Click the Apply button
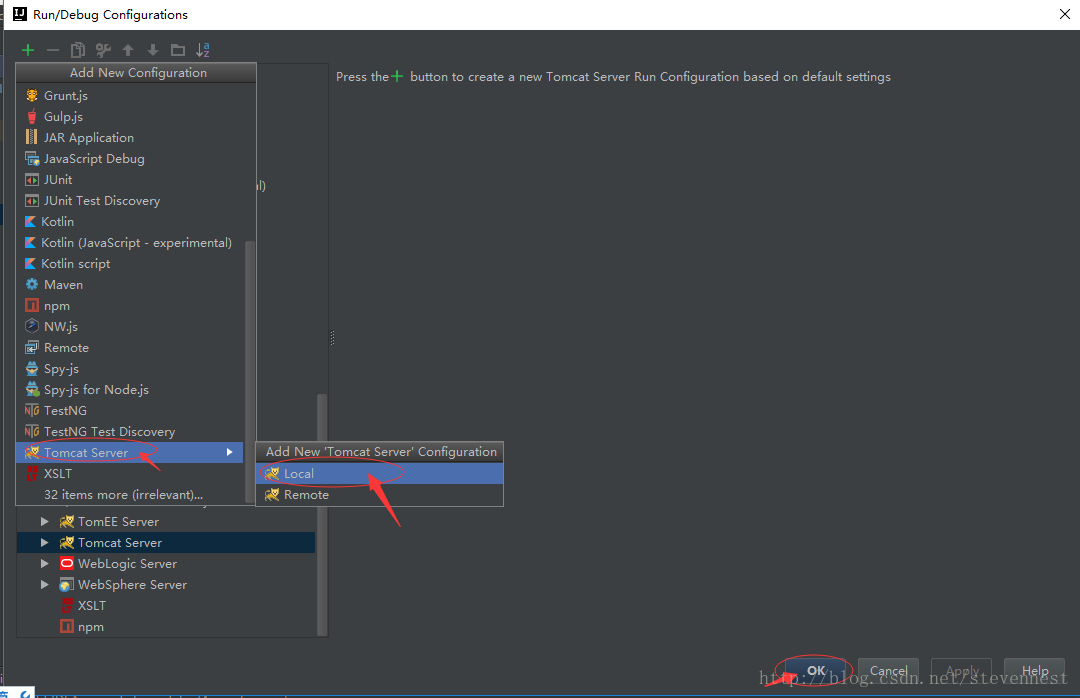 point(962,670)
